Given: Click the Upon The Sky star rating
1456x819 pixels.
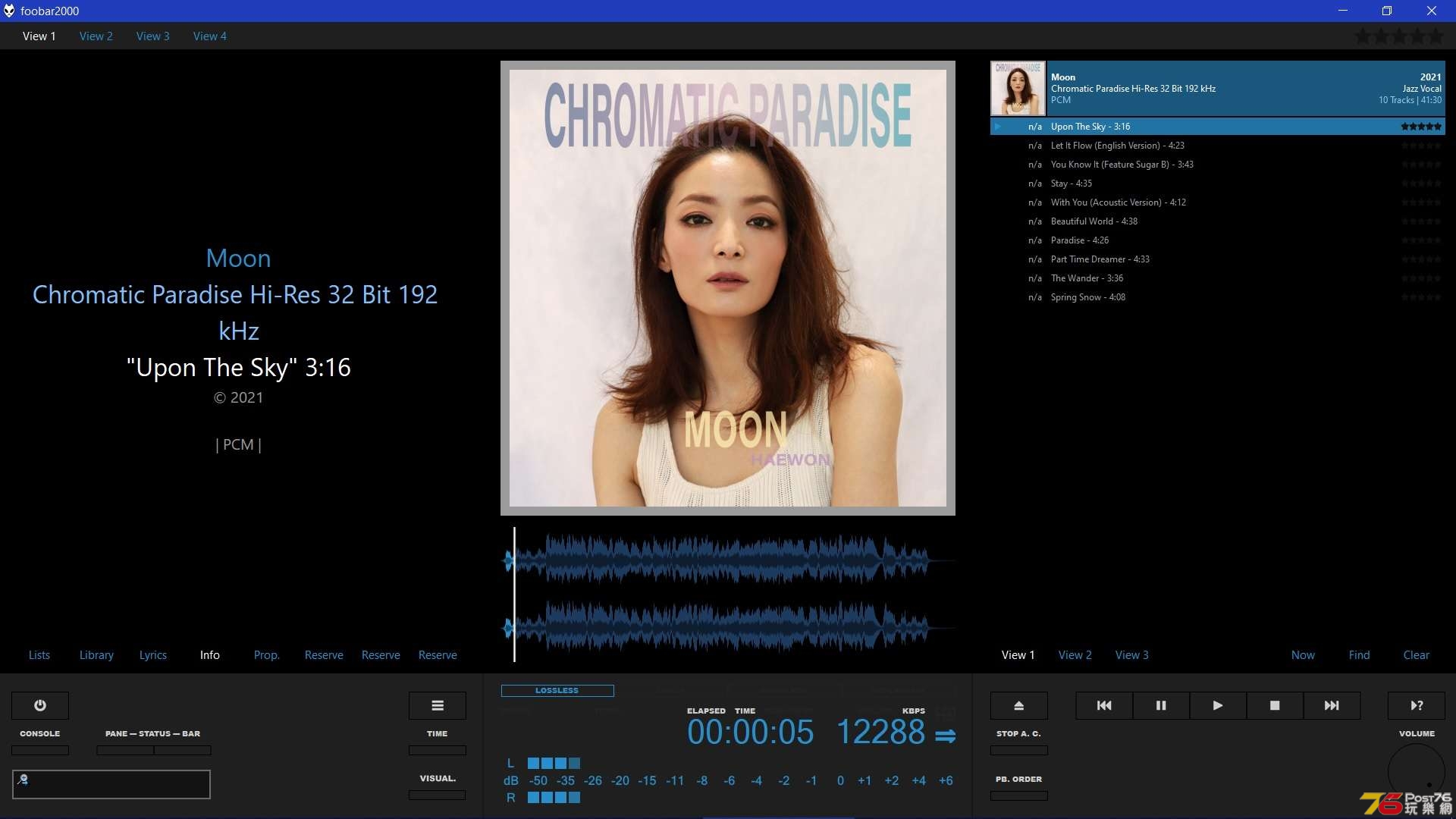Looking at the screenshot, I should pyautogui.click(x=1421, y=127).
